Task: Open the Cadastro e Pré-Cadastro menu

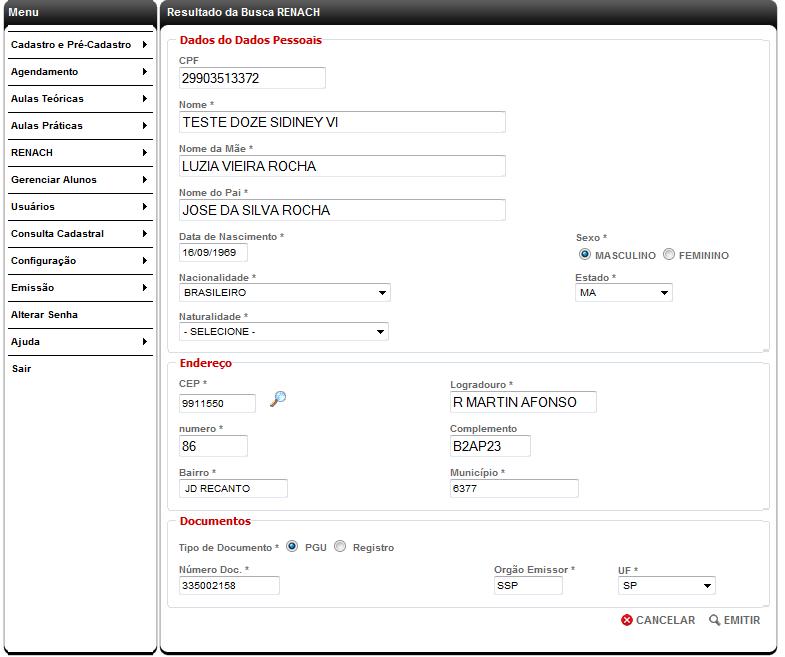Action: click(x=78, y=45)
